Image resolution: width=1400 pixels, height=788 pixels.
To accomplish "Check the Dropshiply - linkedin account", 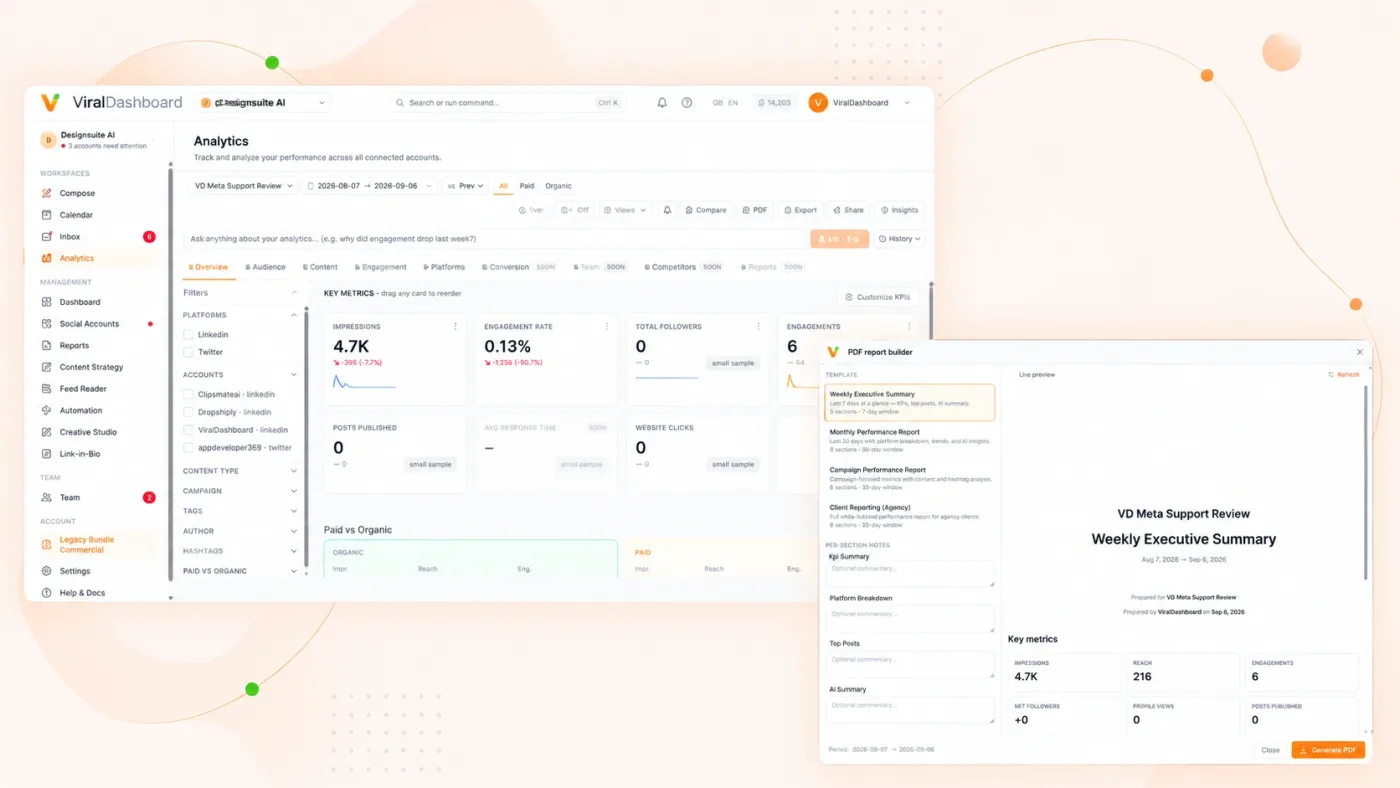I will point(188,412).
